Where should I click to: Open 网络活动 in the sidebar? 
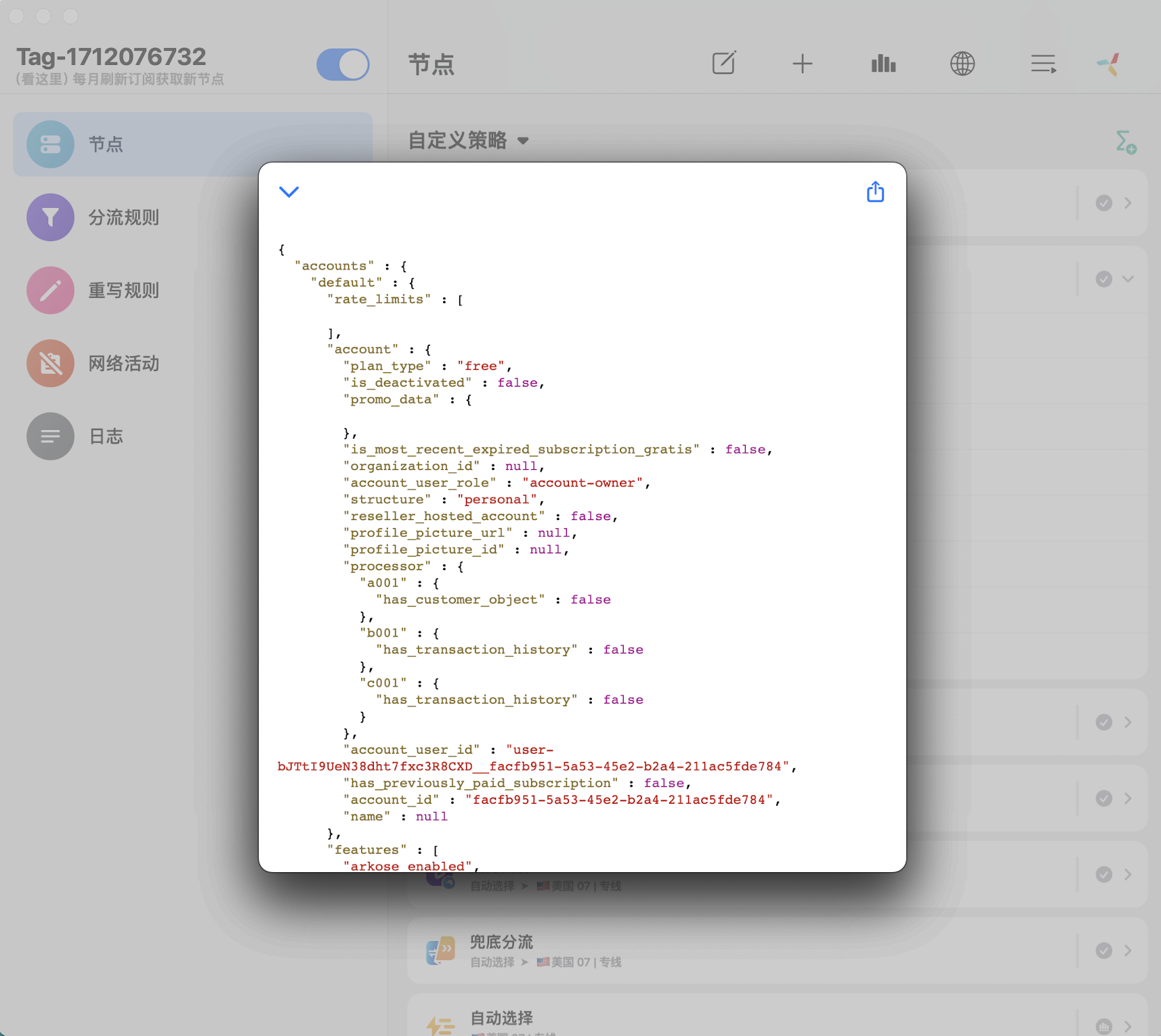pyautogui.click(x=124, y=364)
